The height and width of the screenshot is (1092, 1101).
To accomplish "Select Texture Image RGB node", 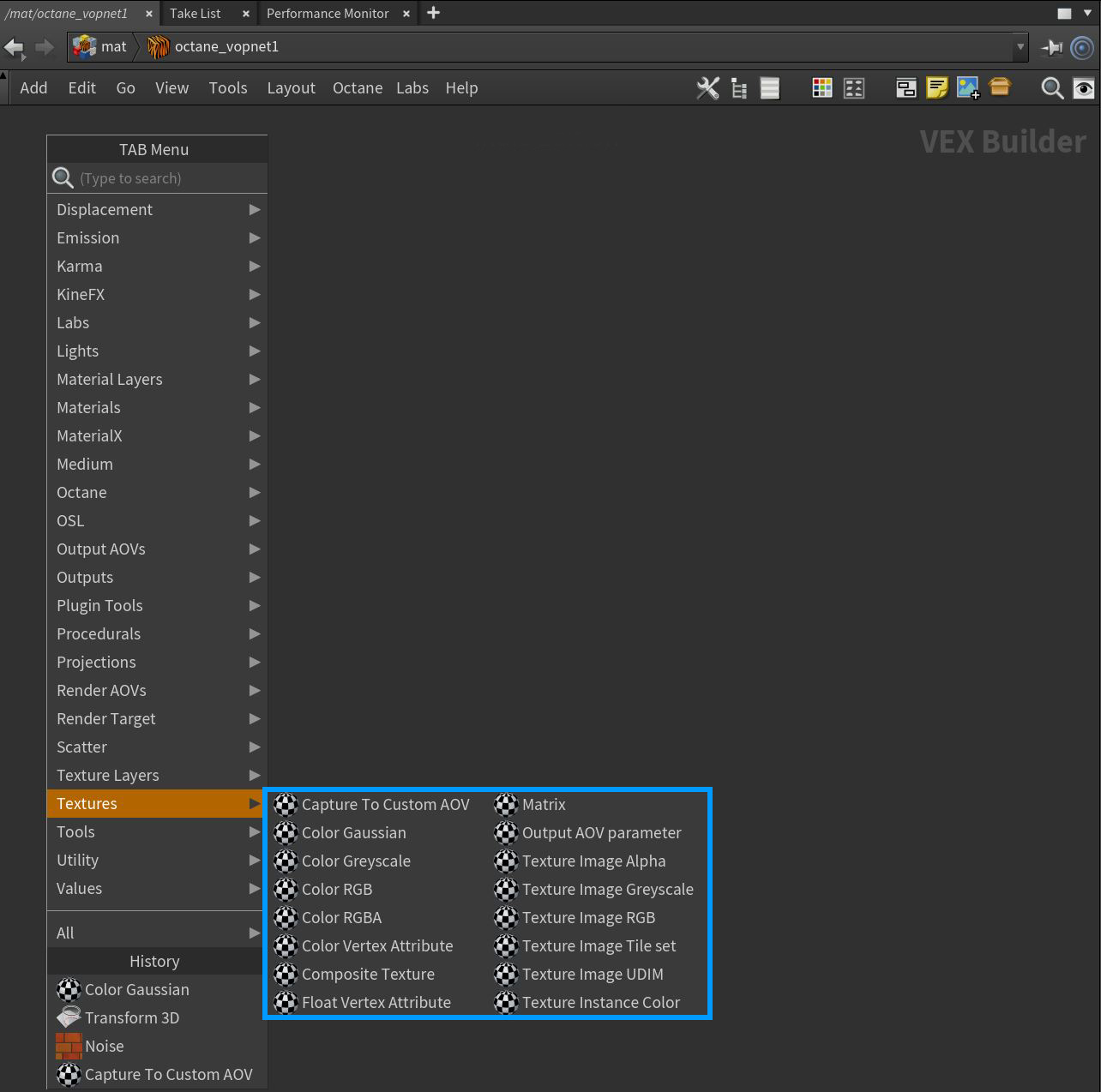I will point(588,918).
